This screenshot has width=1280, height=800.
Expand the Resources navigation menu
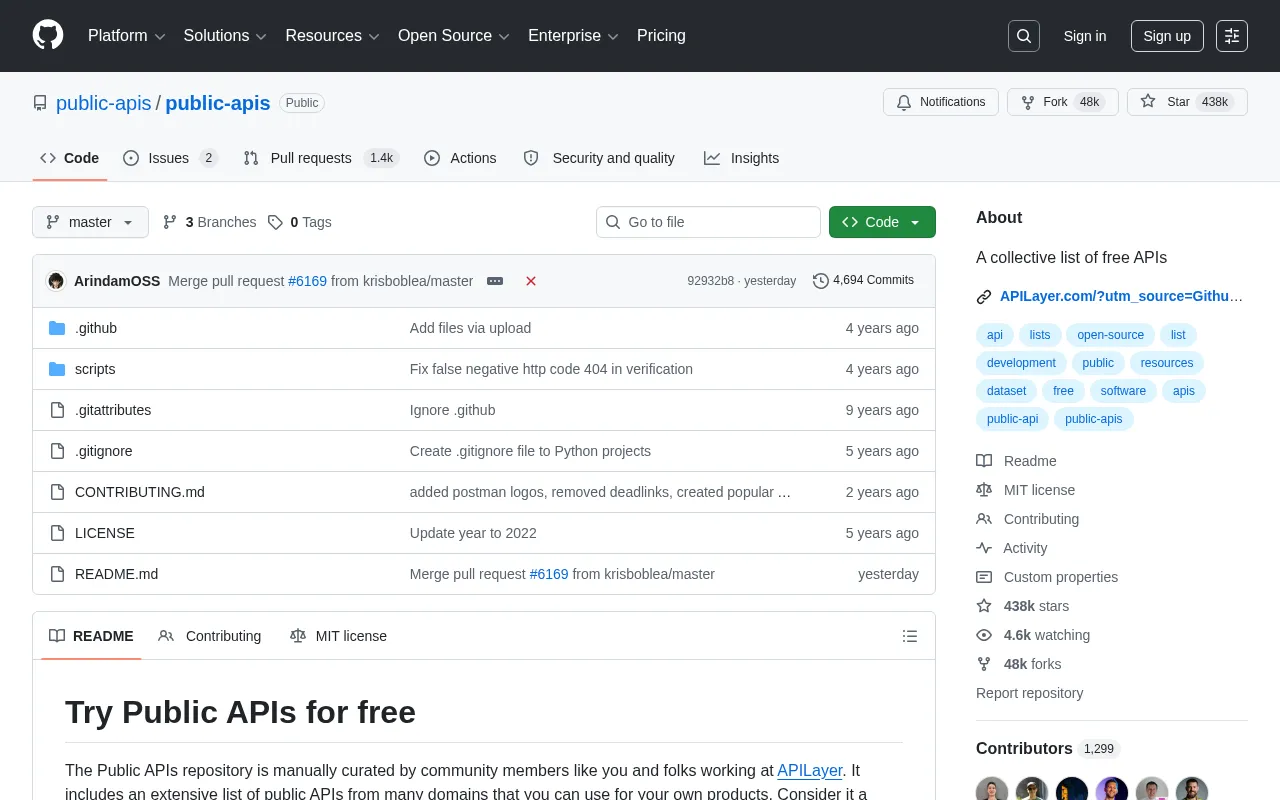pos(332,36)
